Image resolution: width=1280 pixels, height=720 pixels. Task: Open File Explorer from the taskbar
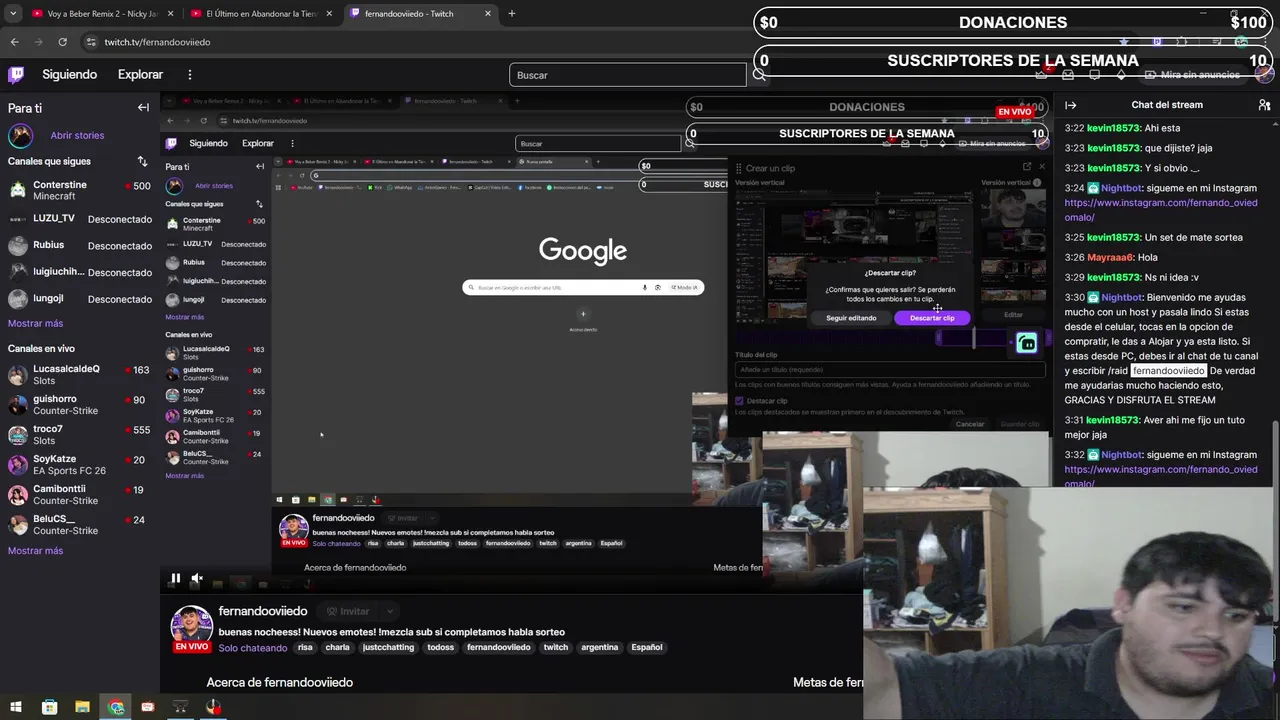[x=82, y=707]
